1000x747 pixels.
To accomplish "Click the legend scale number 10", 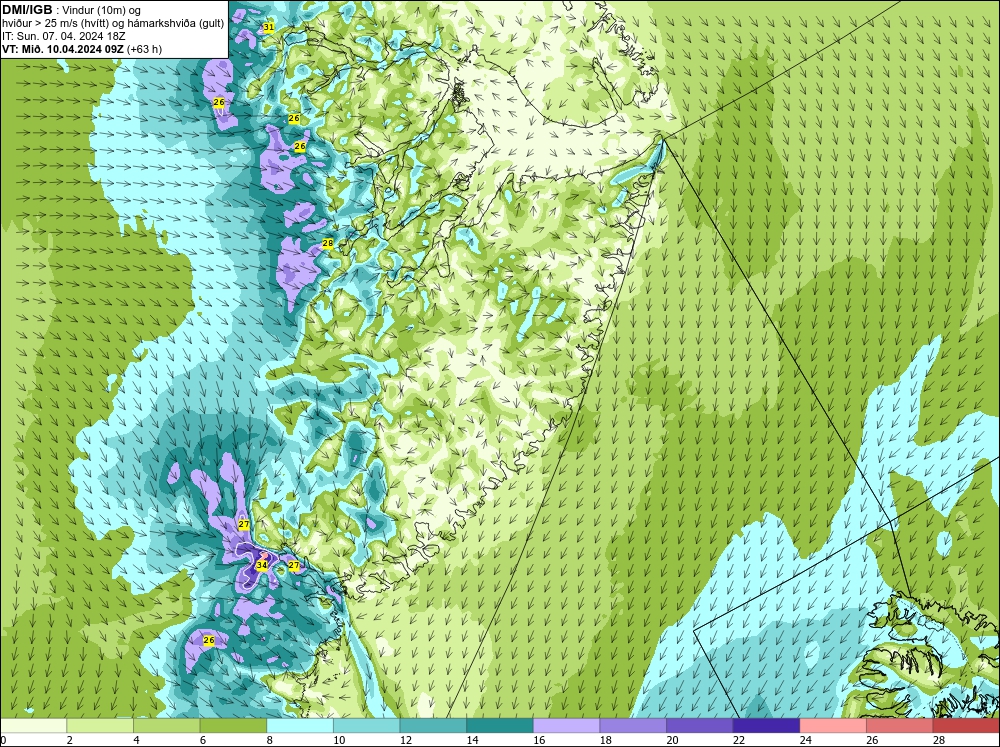I will [x=339, y=740].
